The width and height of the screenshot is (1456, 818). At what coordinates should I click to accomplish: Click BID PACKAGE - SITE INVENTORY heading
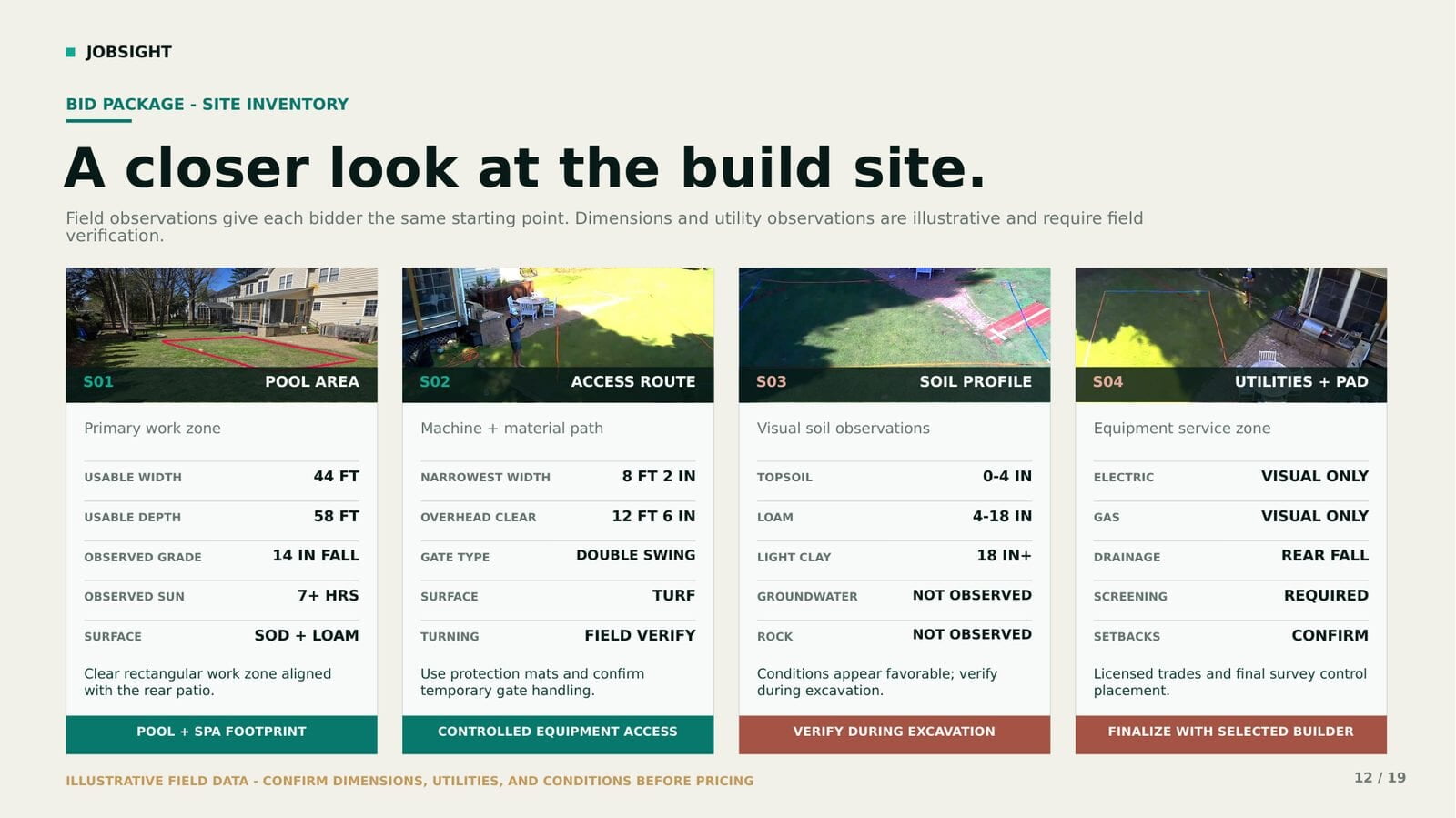point(207,104)
